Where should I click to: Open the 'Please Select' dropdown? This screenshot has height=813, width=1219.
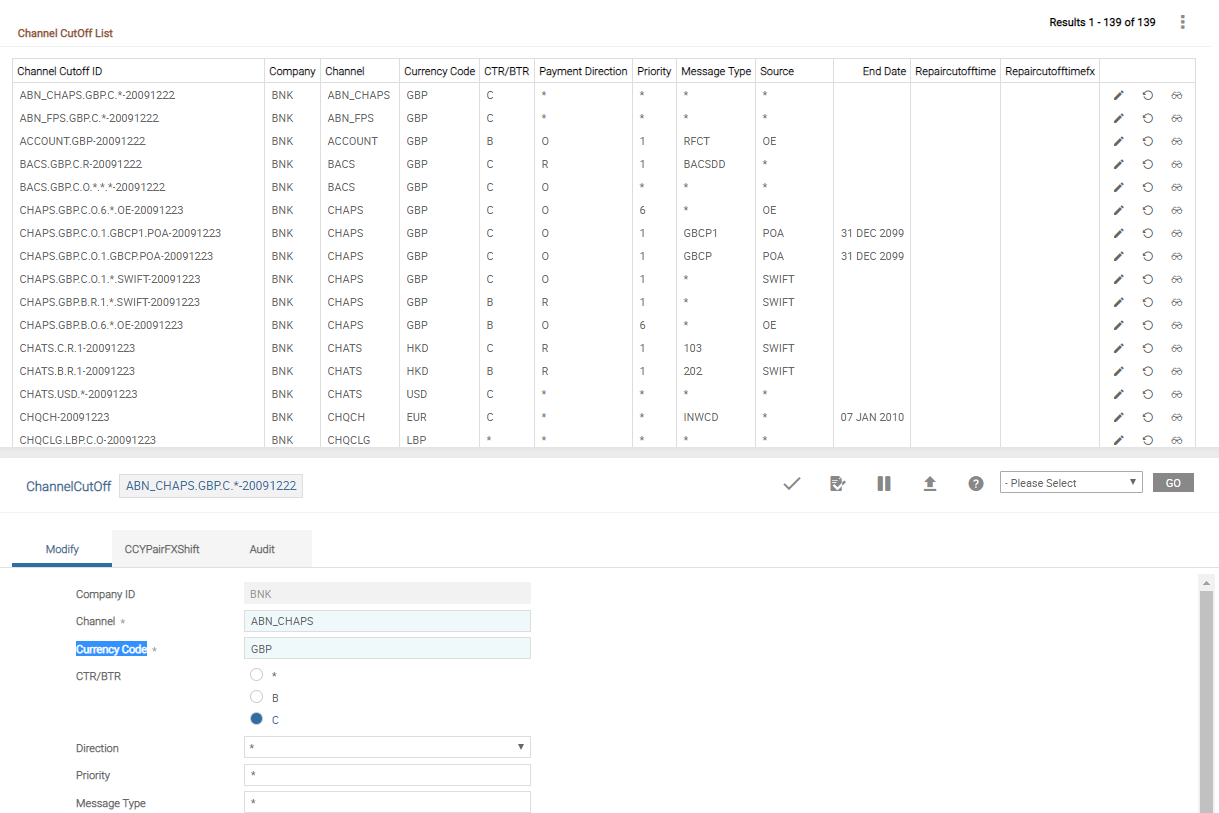pyautogui.click(x=1070, y=483)
